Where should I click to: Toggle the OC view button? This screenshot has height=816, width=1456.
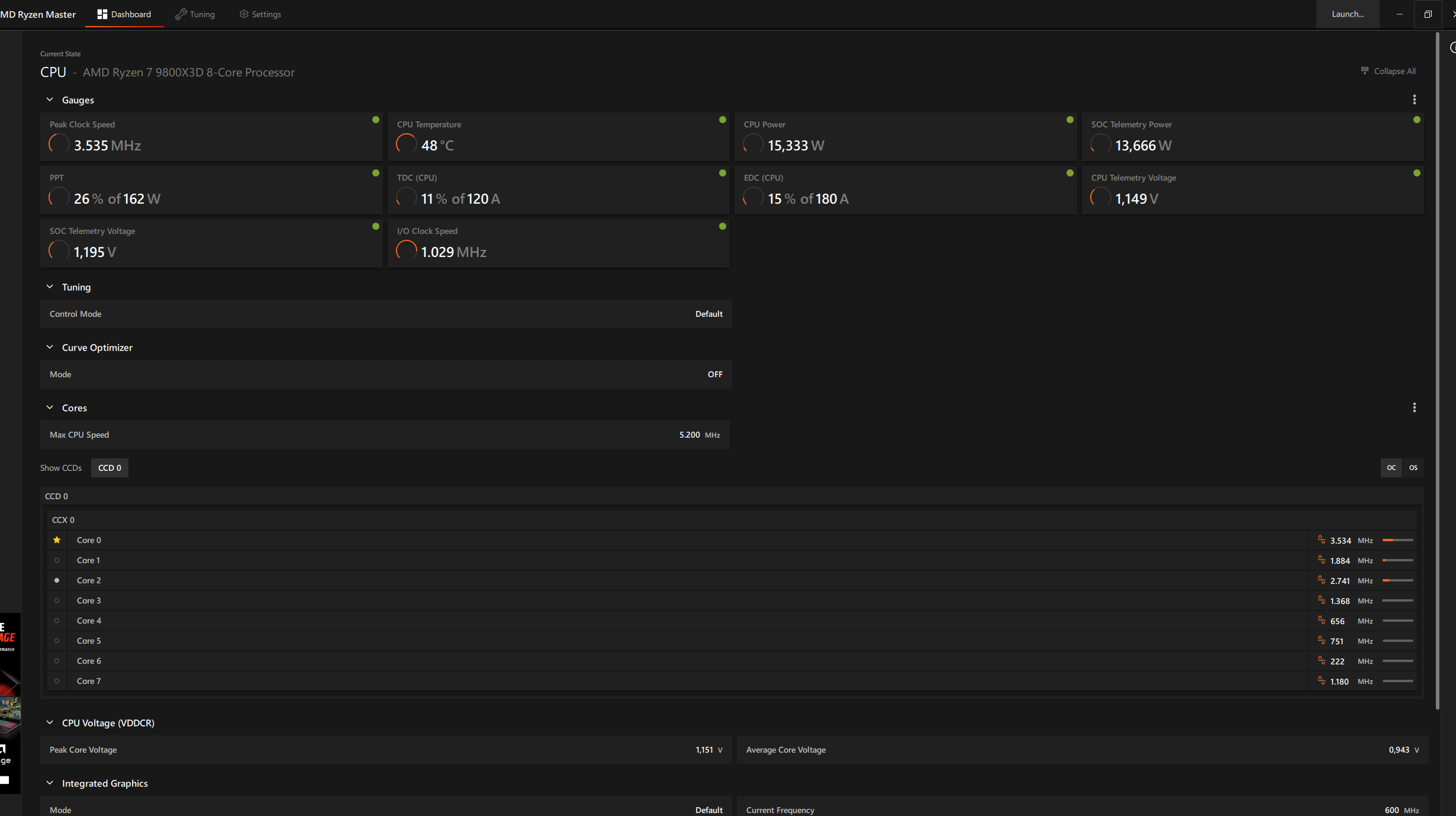point(1391,468)
